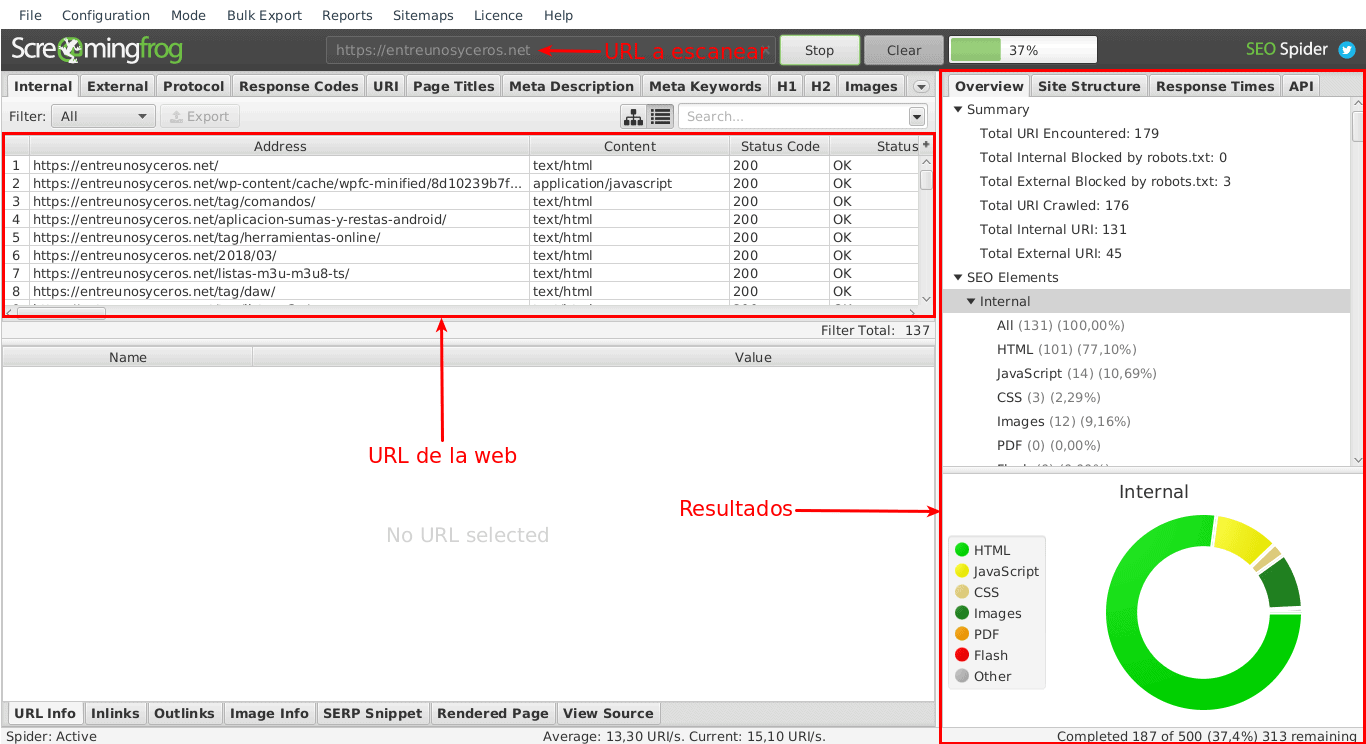Click the Screaming Frog logo
The image size is (1366, 744).
[x=97, y=50]
